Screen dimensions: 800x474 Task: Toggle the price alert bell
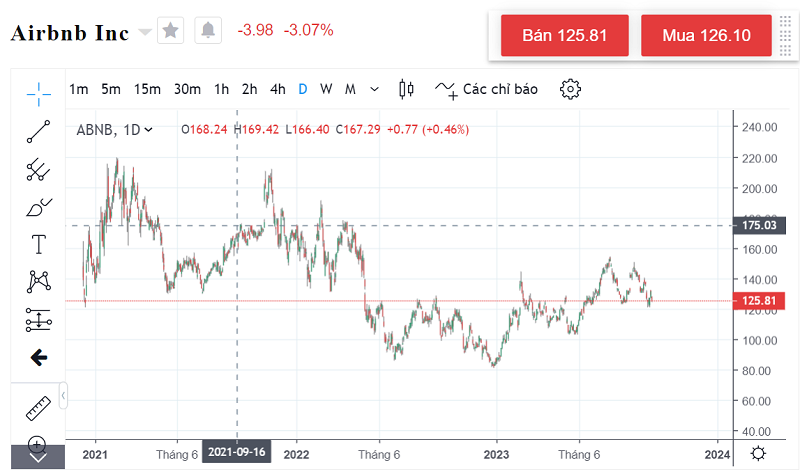[x=207, y=31]
